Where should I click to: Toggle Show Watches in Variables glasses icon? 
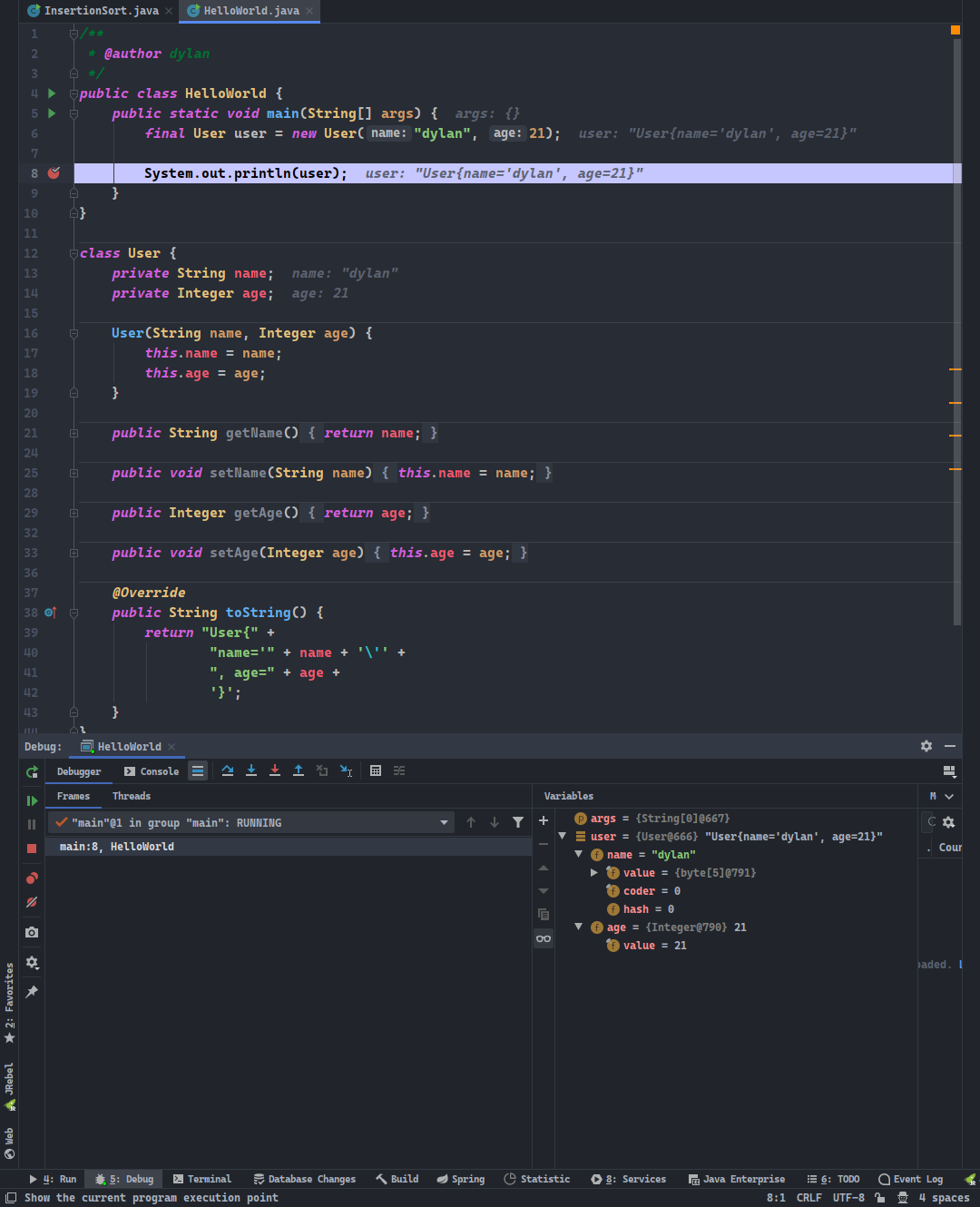(x=544, y=938)
